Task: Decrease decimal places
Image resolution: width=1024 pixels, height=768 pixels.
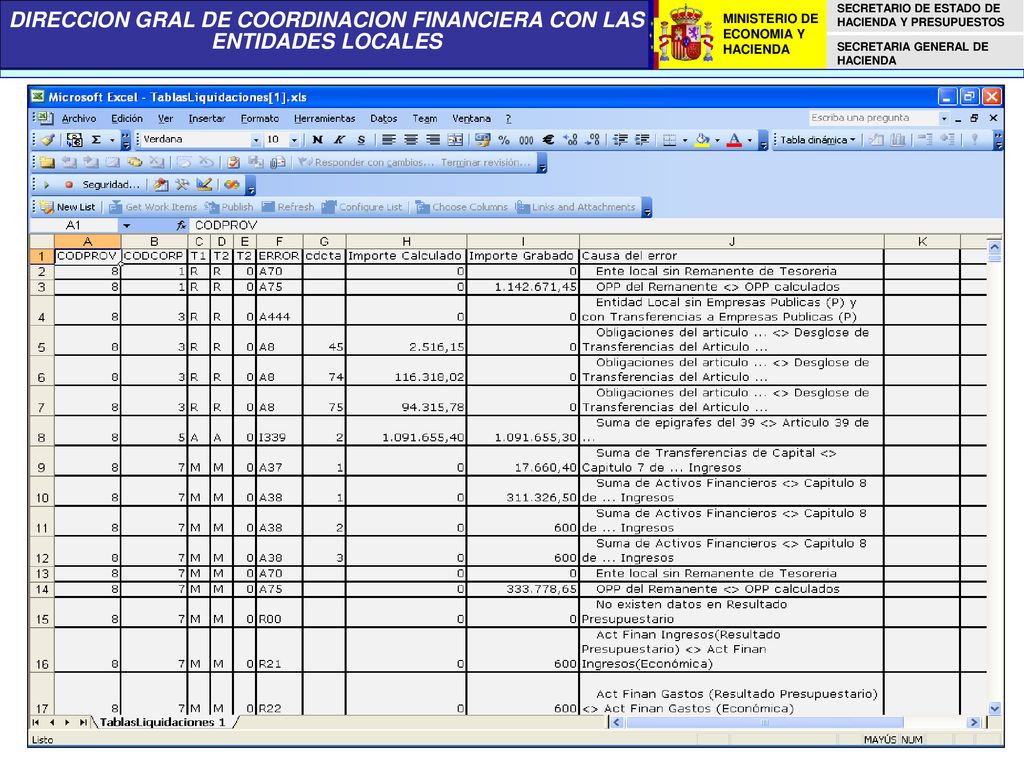Action: [593, 140]
